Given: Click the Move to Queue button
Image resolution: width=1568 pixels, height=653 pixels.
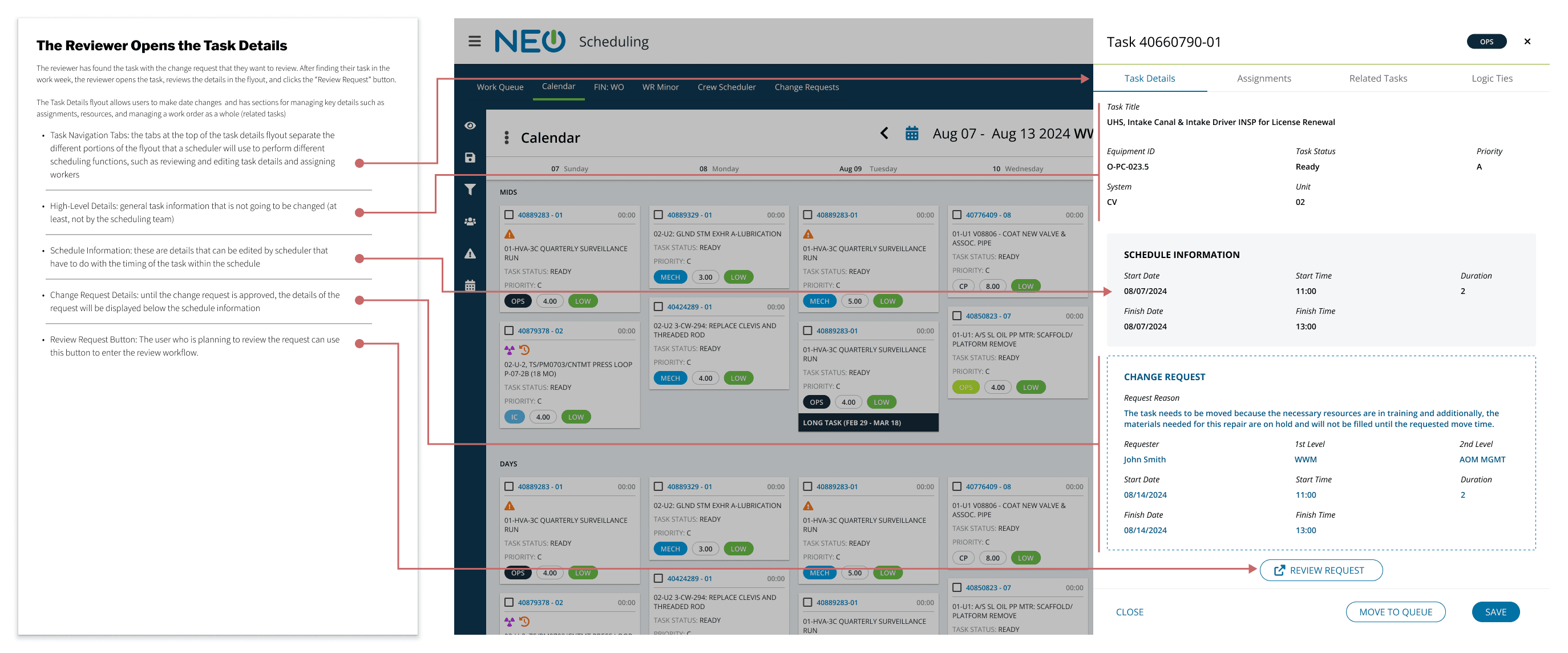Looking at the screenshot, I should point(1395,611).
